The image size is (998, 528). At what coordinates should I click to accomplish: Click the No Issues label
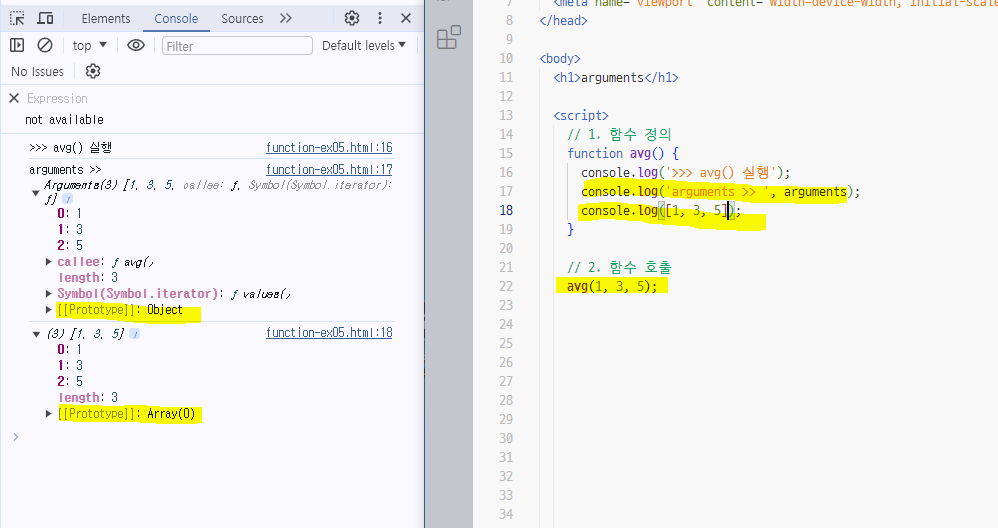coord(38,71)
